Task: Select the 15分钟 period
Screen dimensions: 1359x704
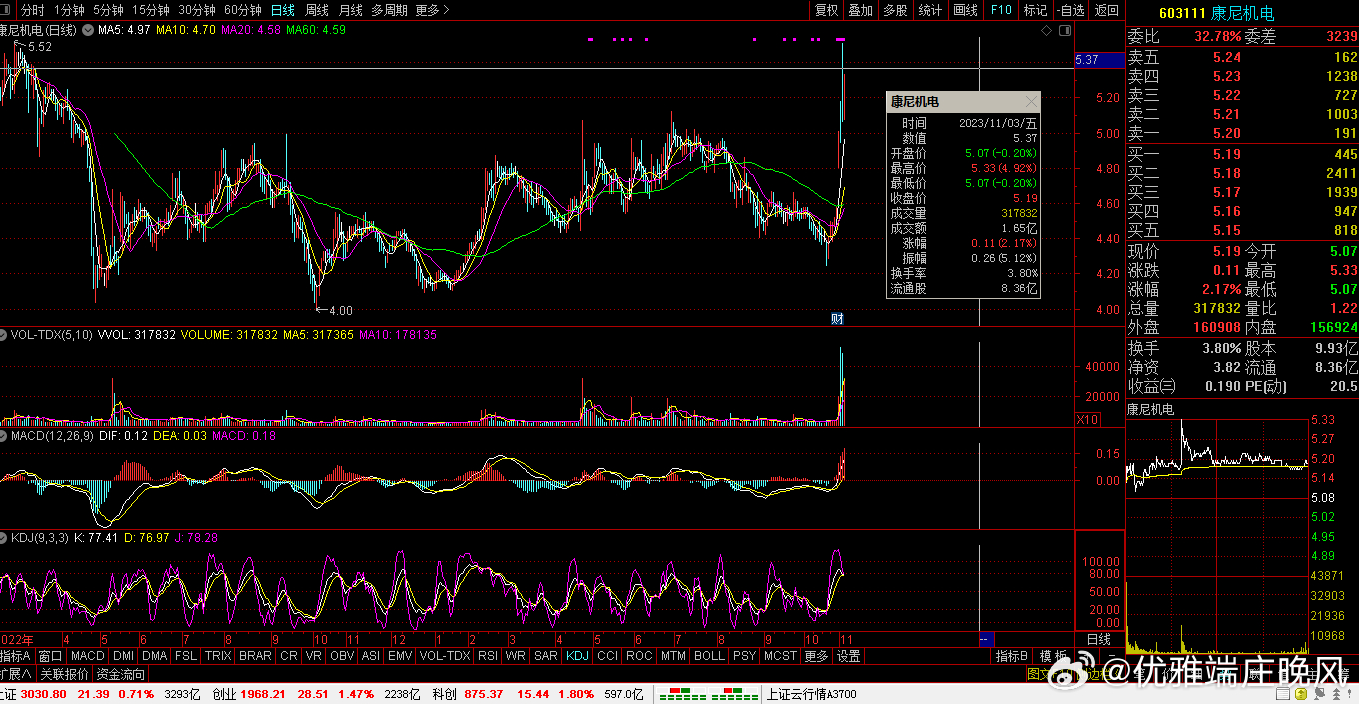Action: 151,10
